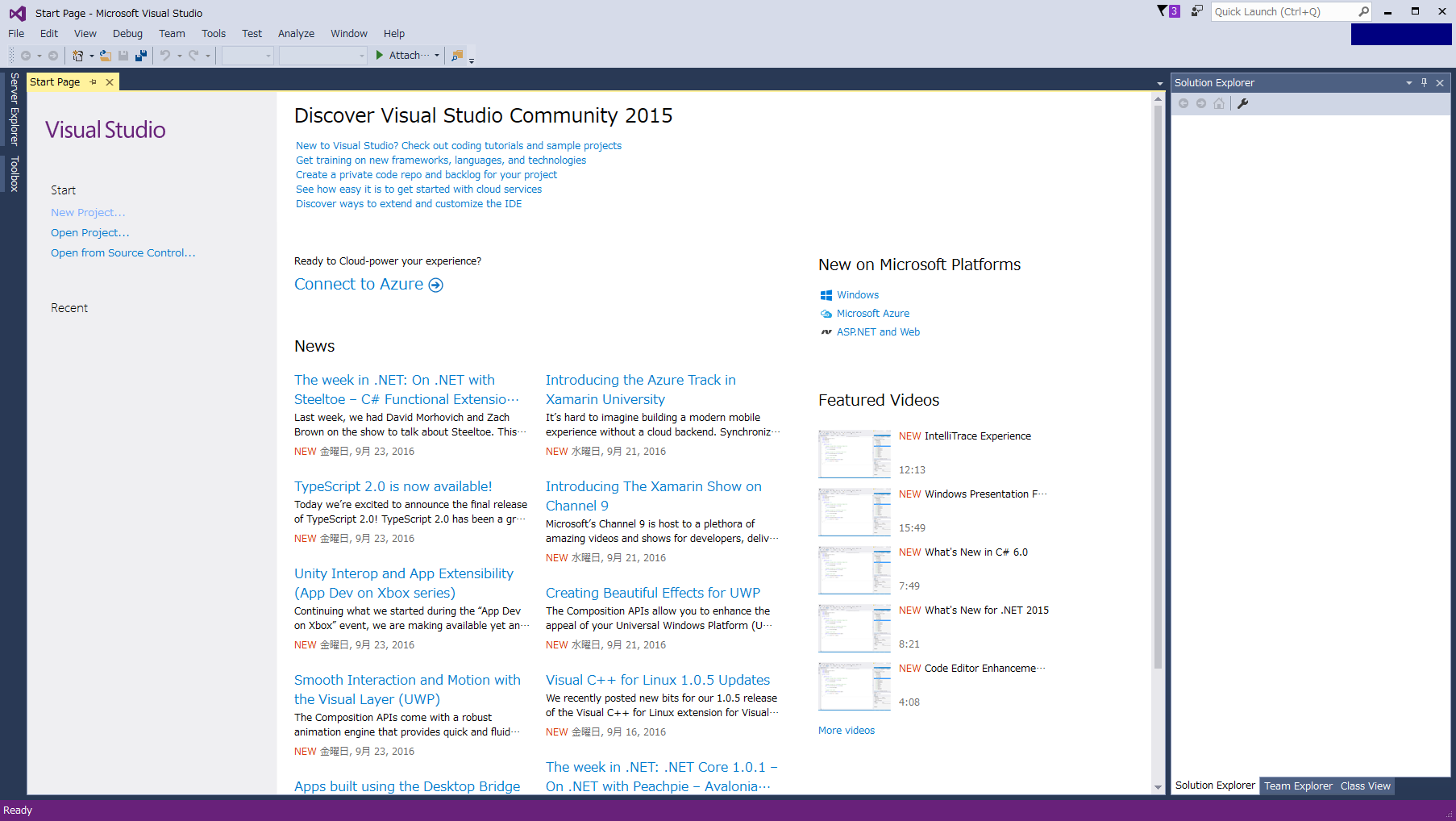Open toolbar options overflow dropdown
Viewport: 1456px width, 821px height.
point(472,60)
